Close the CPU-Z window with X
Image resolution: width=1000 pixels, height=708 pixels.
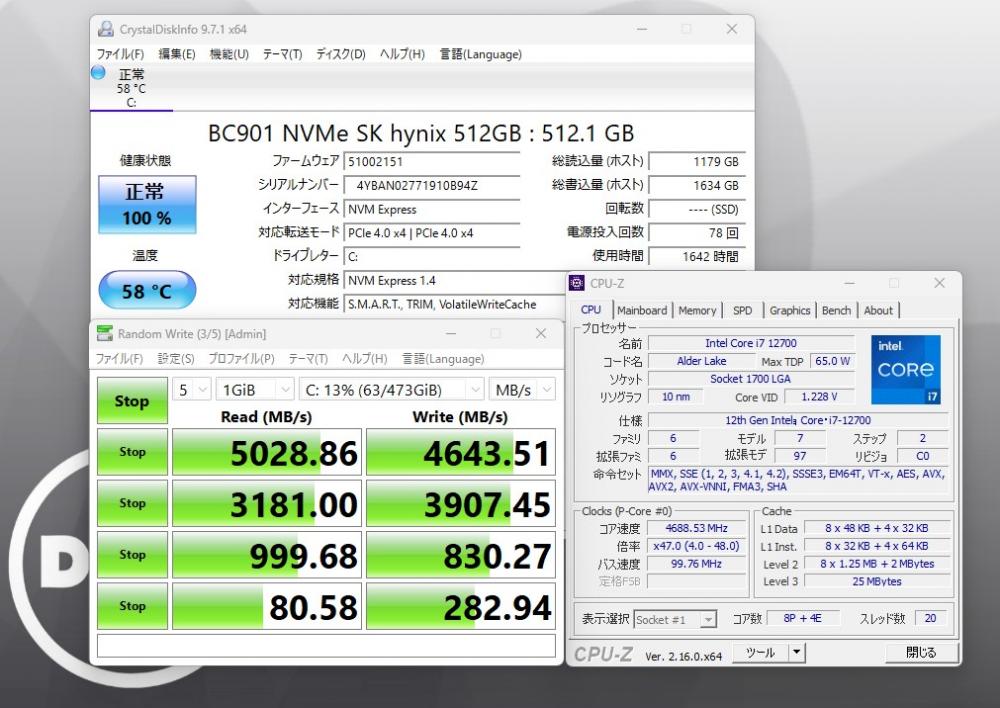tap(939, 284)
